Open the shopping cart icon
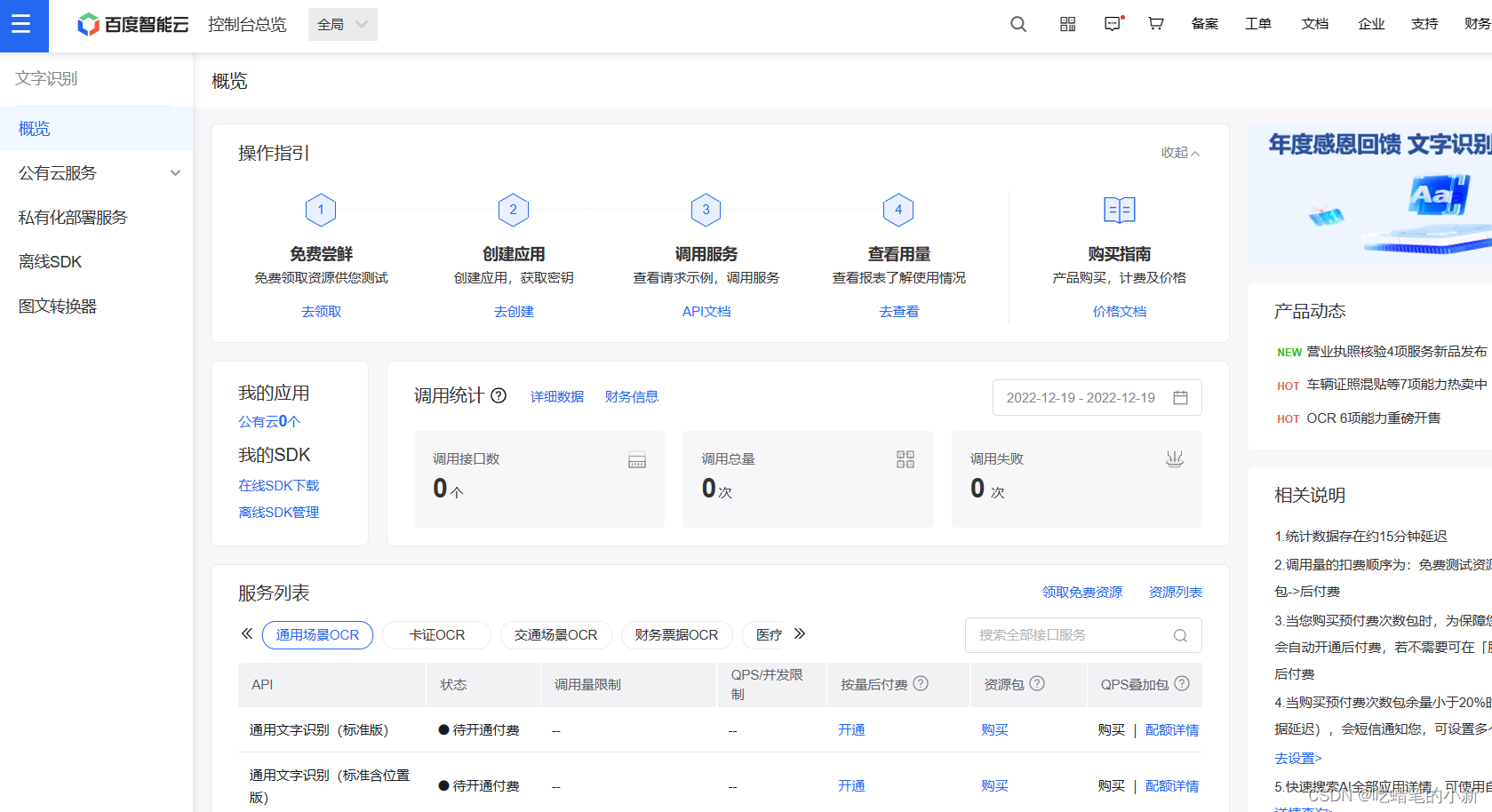Image resolution: width=1492 pixels, height=812 pixels. tap(1156, 24)
